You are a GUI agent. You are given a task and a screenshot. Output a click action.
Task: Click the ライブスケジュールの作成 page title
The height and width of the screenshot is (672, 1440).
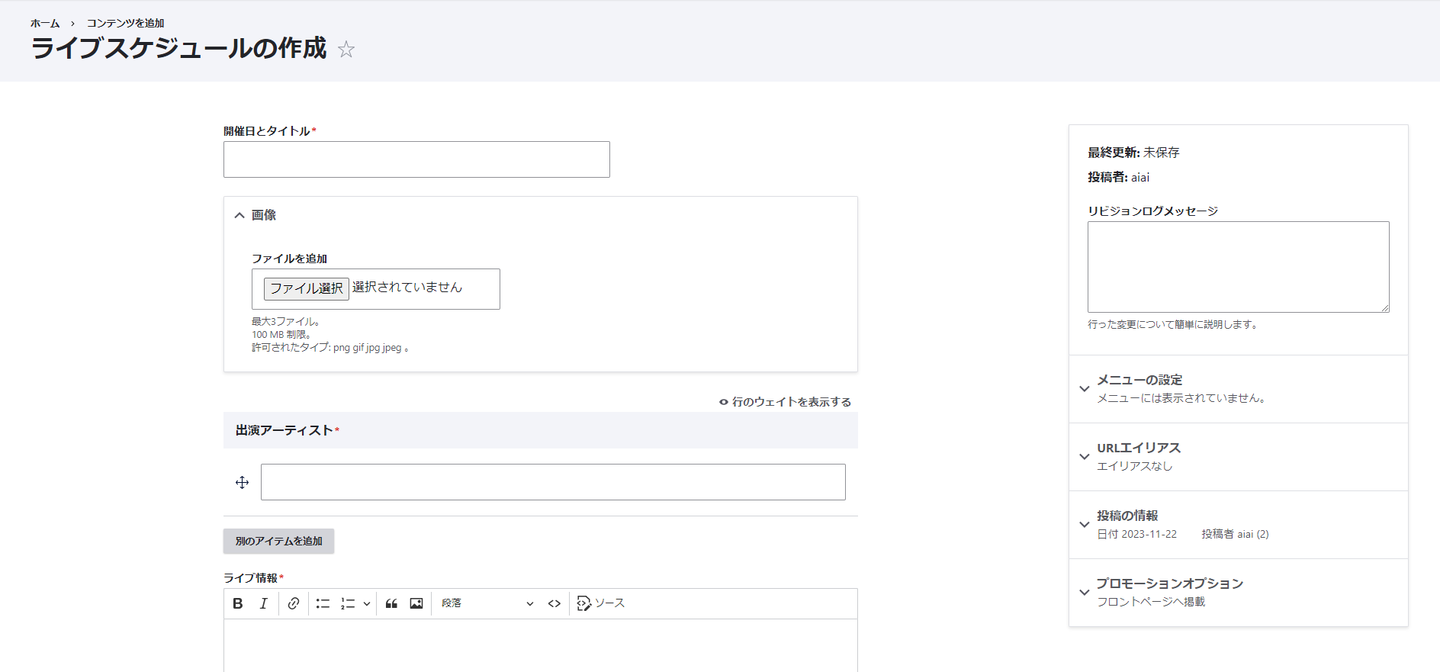click(x=179, y=48)
